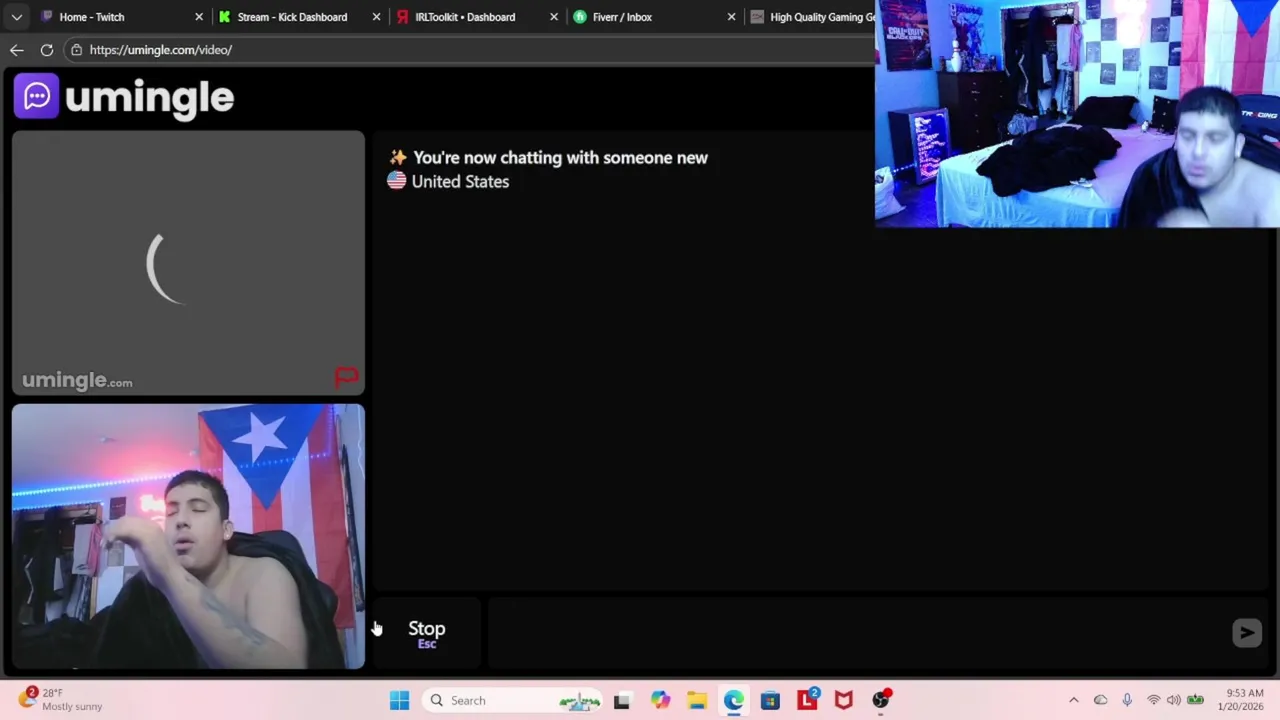
Task: Click the microphone tray icon
Action: (x=1127, y=700)
